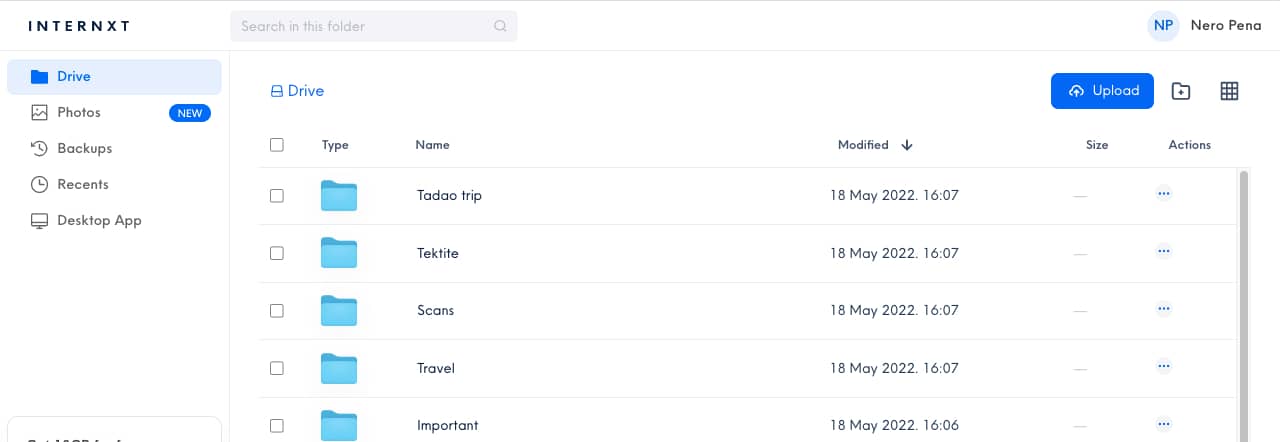Switch to grid view layout
Screen dimensions: 1280x442
[1230, 91]
